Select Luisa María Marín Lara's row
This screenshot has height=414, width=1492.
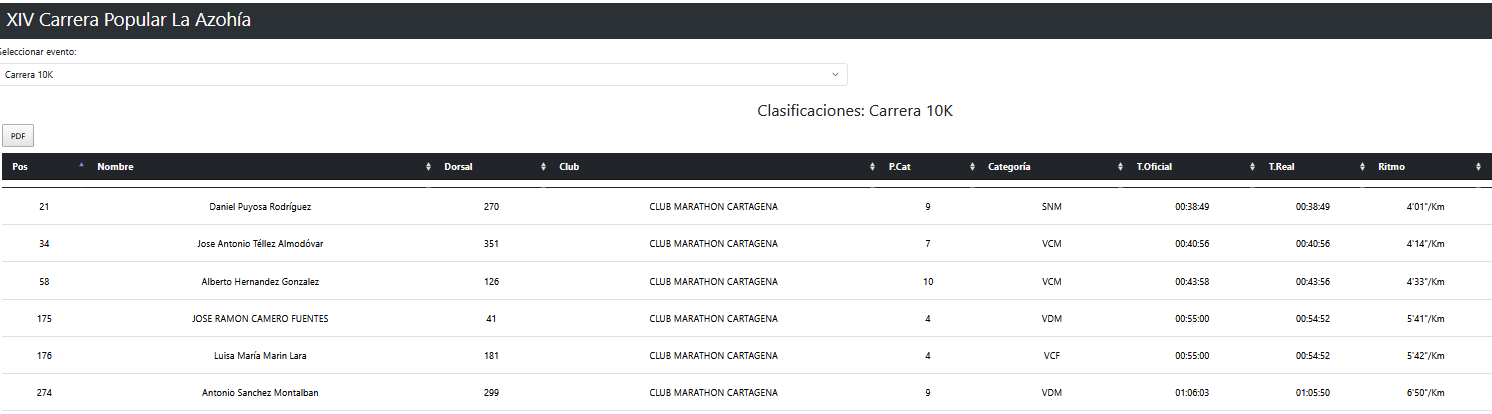[260, 356]
